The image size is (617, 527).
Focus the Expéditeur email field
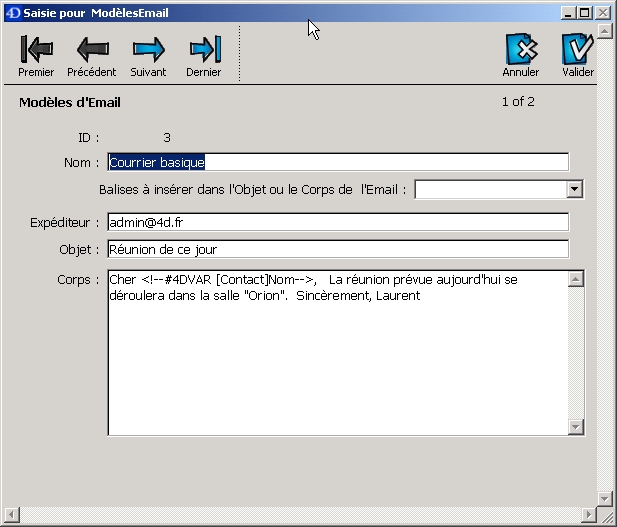pos(337,222)
